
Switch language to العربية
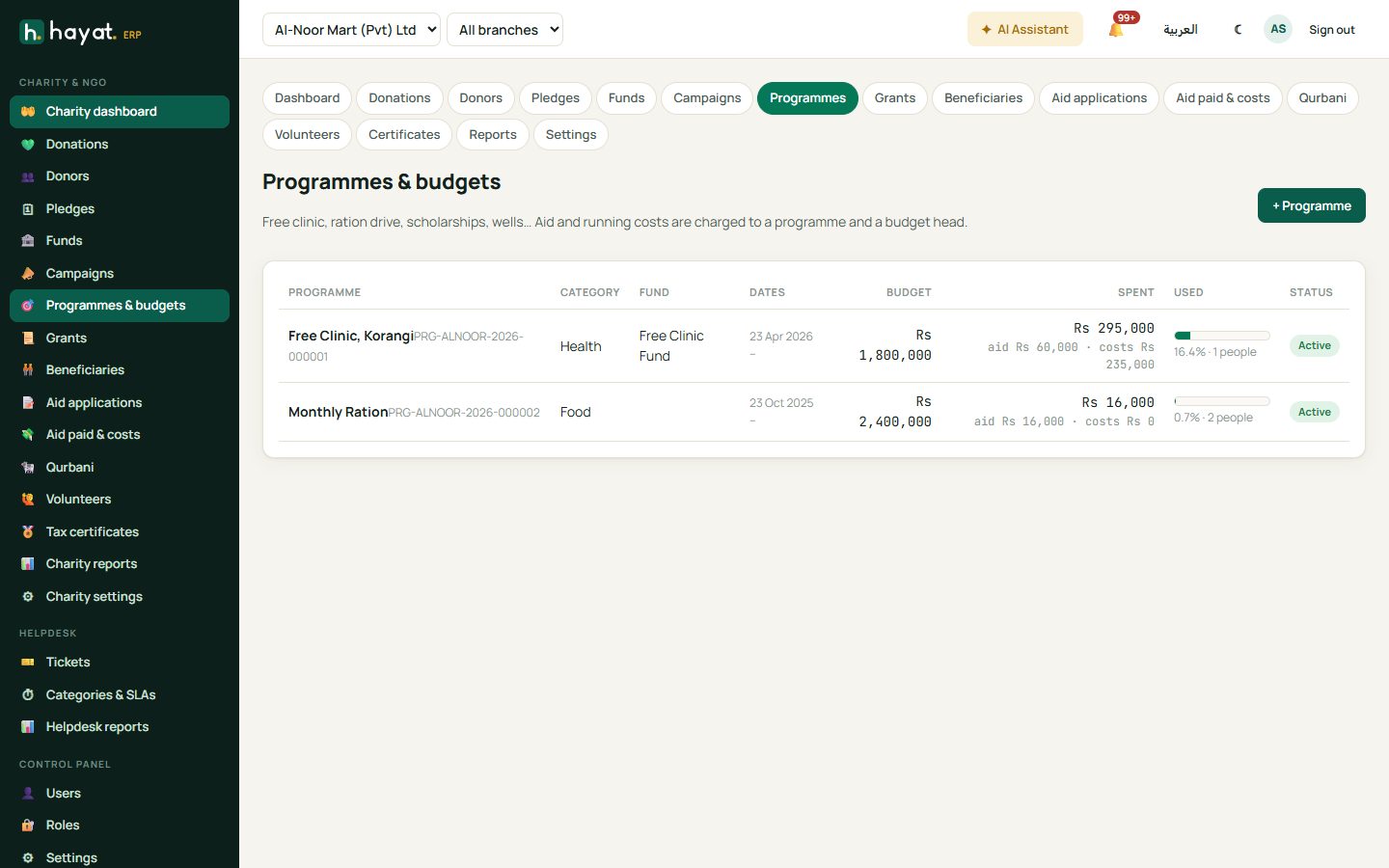(1181, 30)
